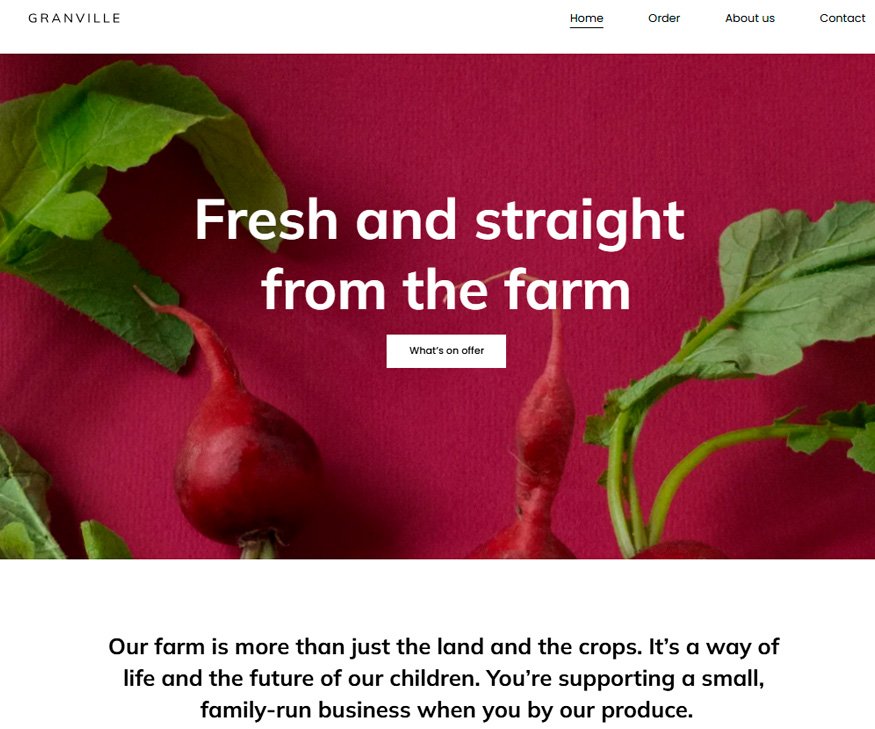The image size is (875, 729).
Task: Click the 'Our farm is more than' text line
Action: (444, 647)
